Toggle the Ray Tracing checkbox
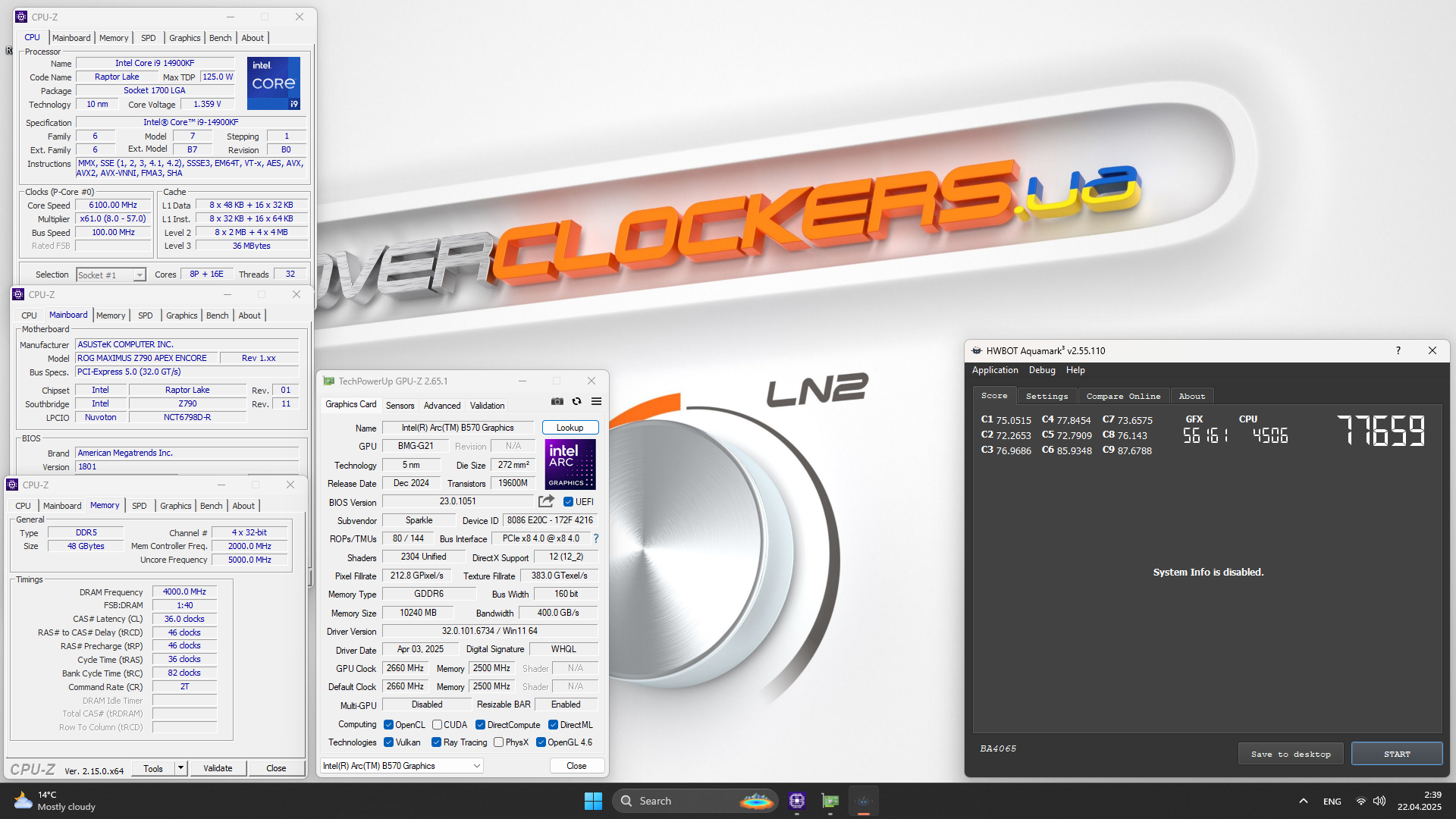This screenshot has height=819, width=1456. coord(436,742)
